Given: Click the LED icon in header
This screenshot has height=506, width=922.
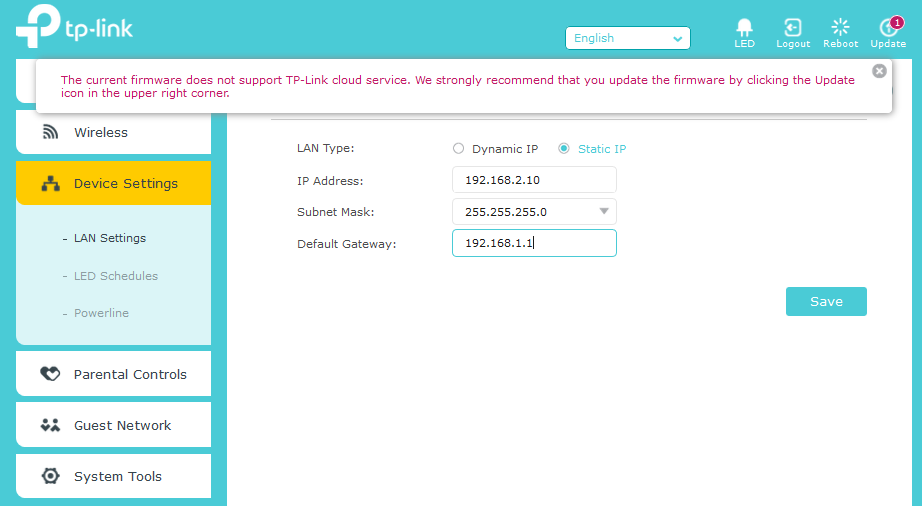Looking at the screenshot, I should point(744,28).
